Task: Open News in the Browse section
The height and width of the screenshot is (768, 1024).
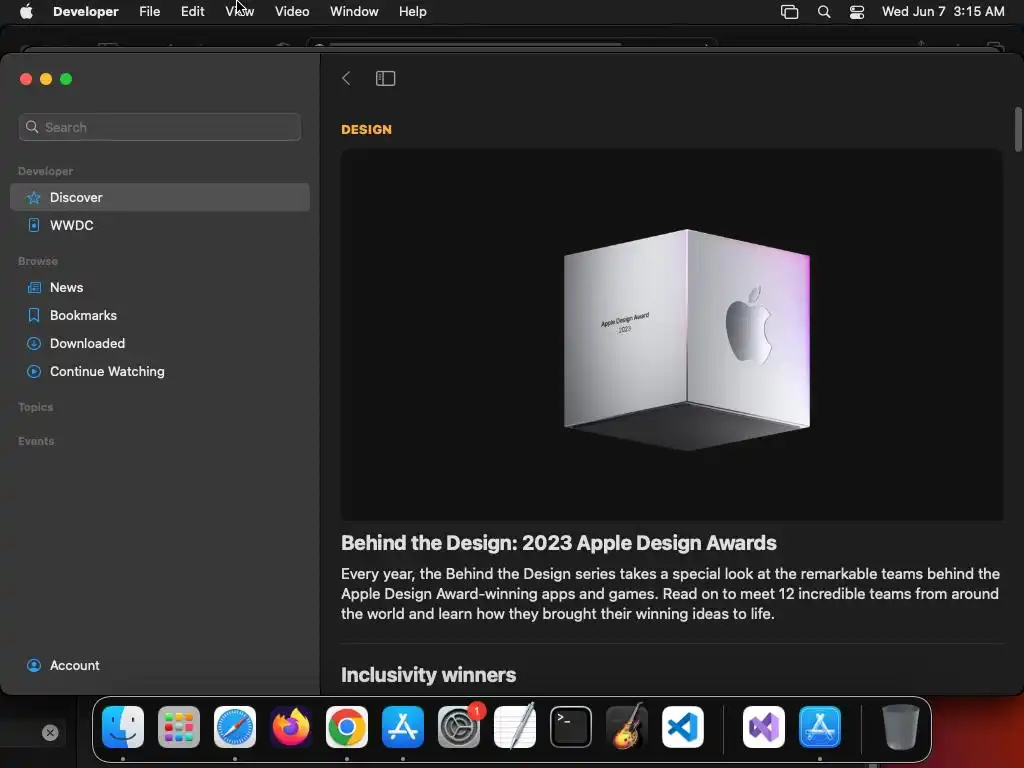Action: 160,287
